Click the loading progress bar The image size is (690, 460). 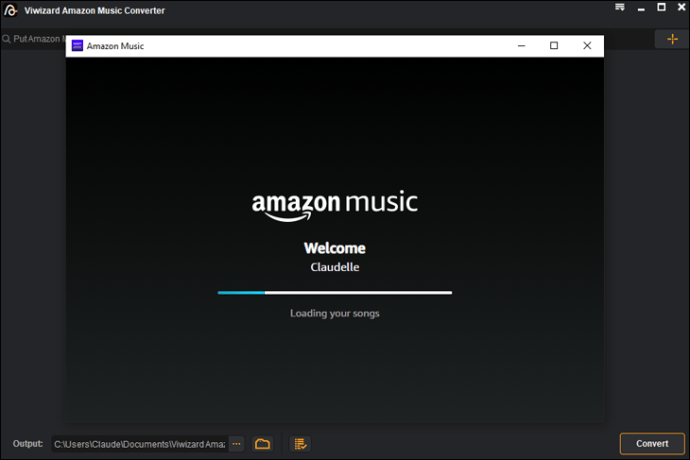point(334,293)
